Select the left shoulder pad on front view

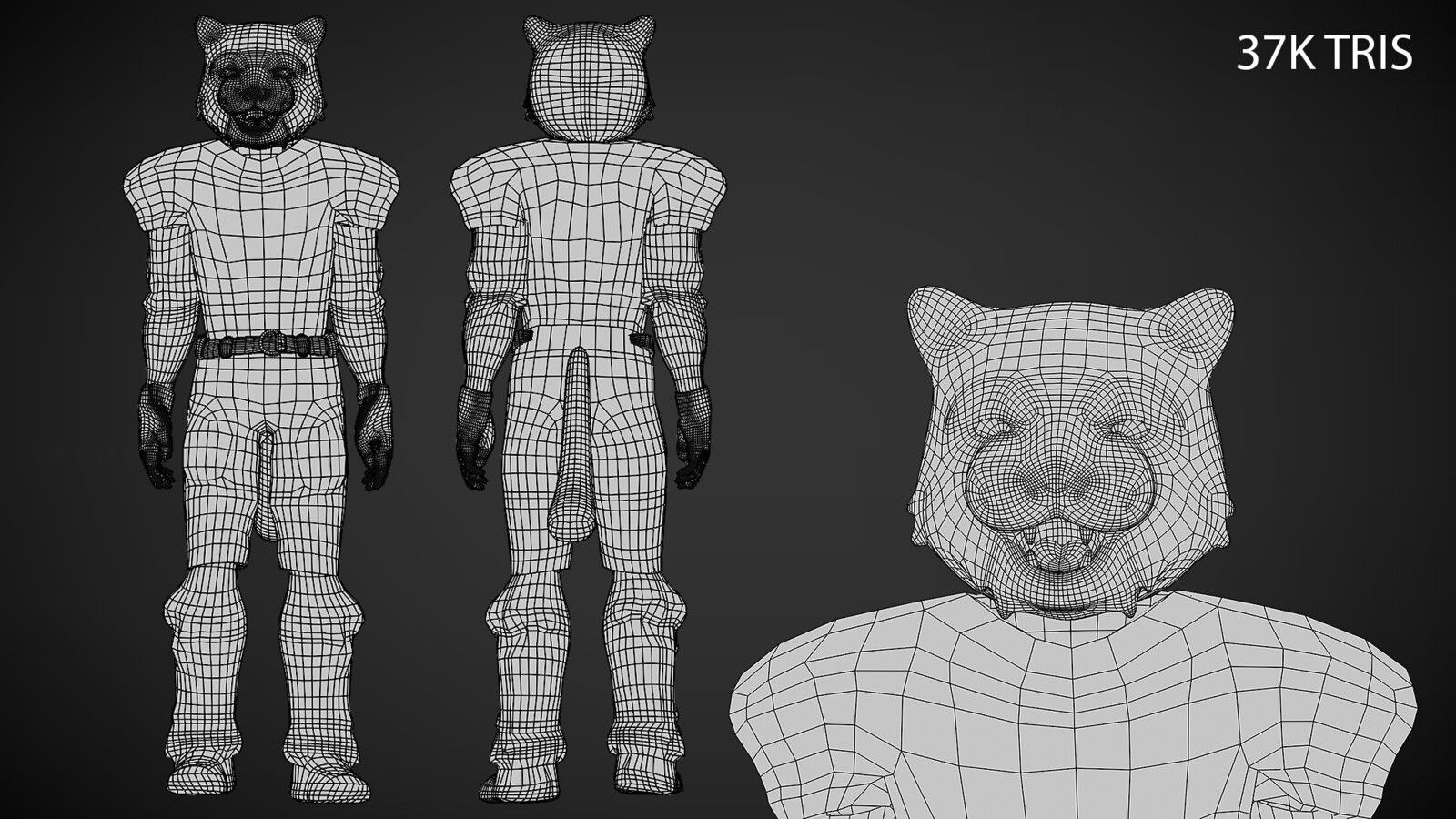point(157,191)
